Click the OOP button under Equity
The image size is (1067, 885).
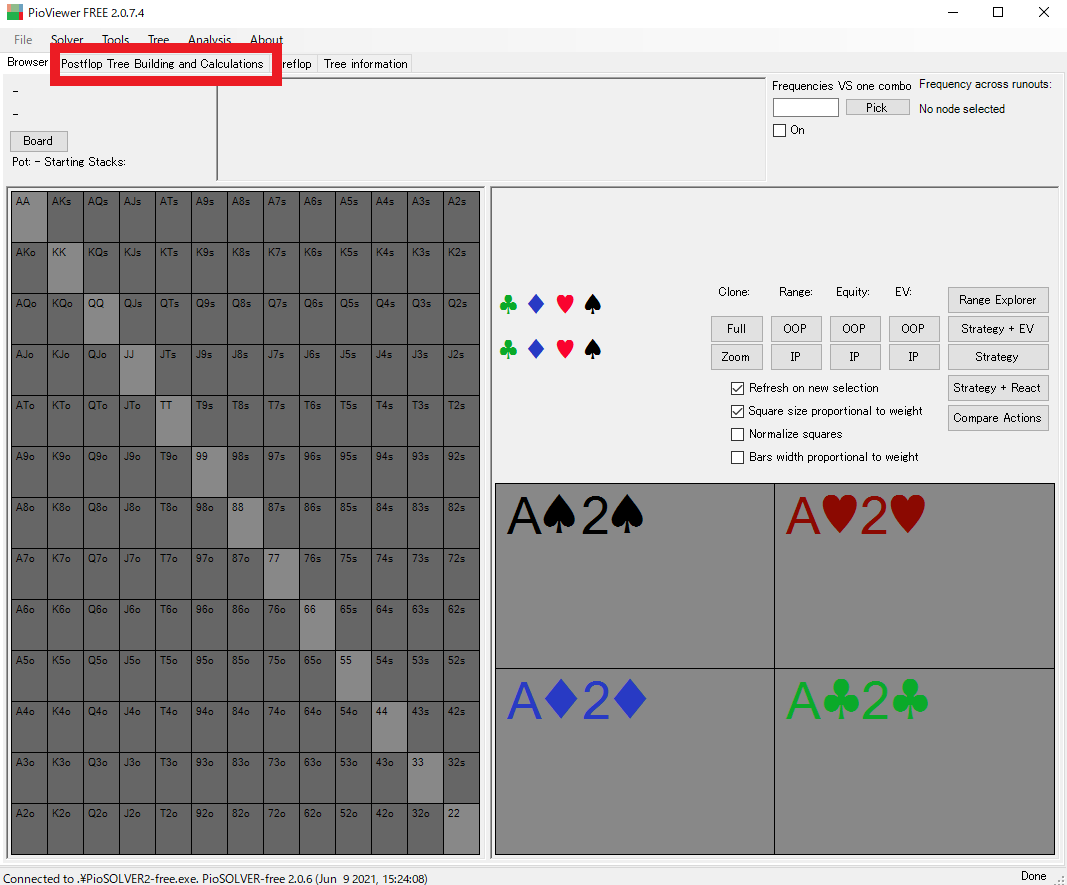[853, 328]
